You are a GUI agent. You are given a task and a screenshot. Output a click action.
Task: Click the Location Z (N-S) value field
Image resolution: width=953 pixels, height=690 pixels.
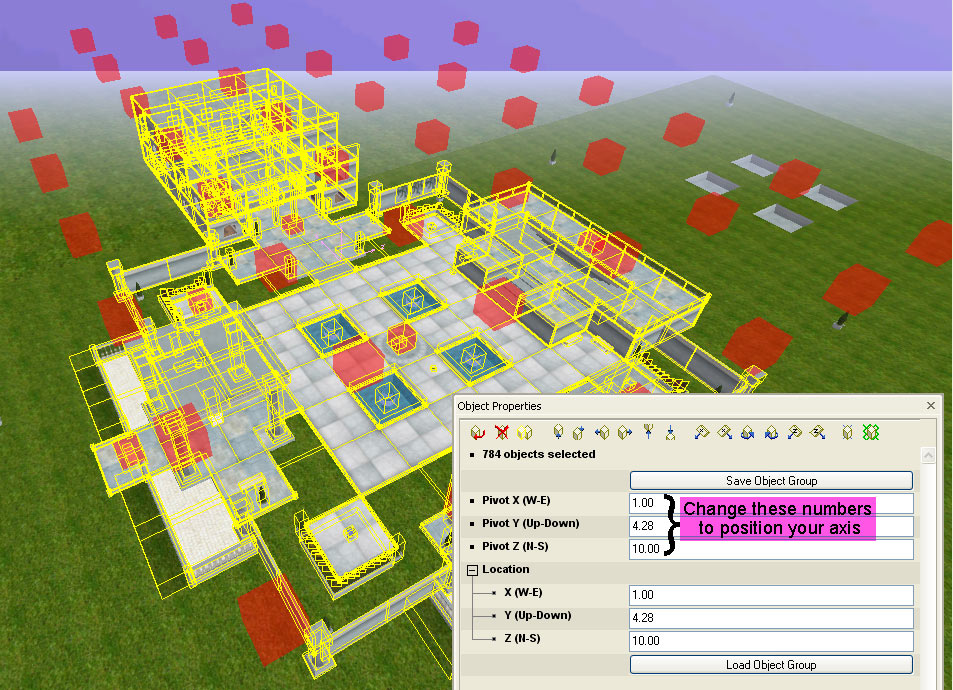771,641
